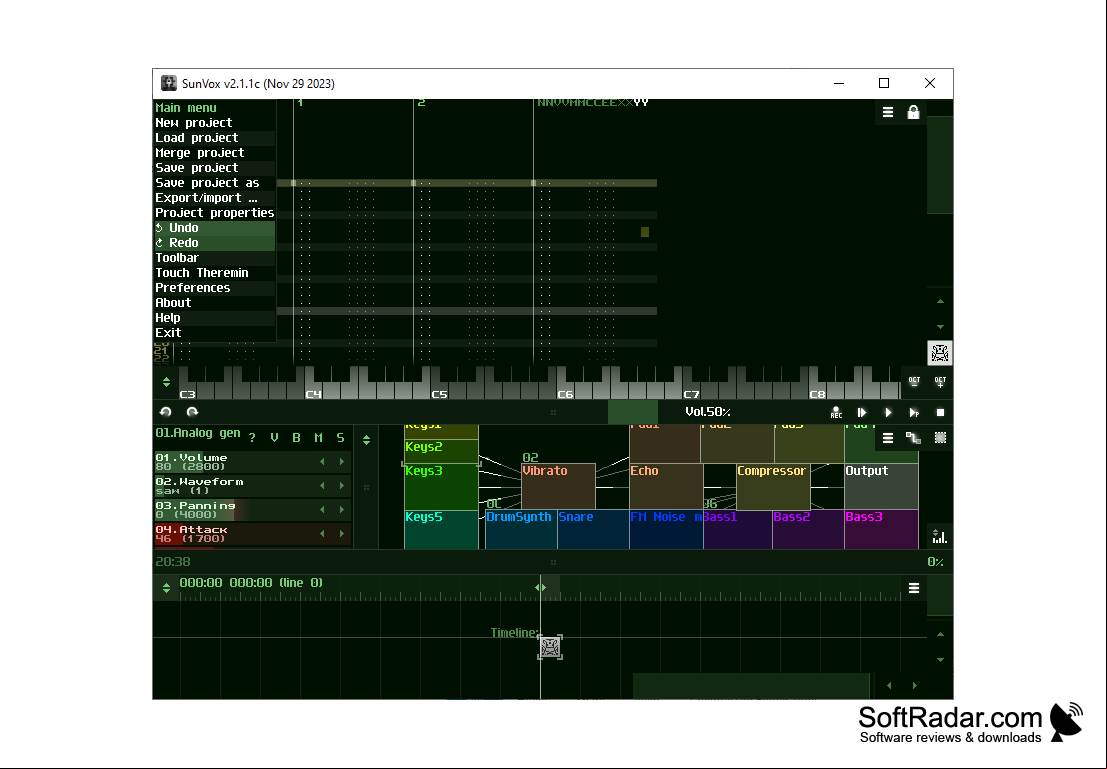1107x769 pixels.
Task: Enable recording with the REC button
Action: coord(836,412)
